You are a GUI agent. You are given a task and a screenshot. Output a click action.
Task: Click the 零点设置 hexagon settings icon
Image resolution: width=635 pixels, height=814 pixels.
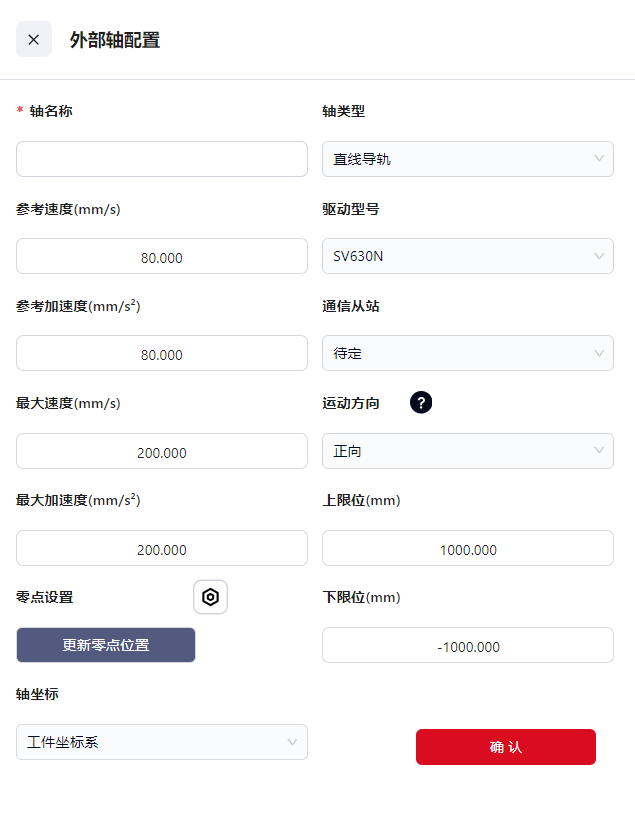click(211, 597)
